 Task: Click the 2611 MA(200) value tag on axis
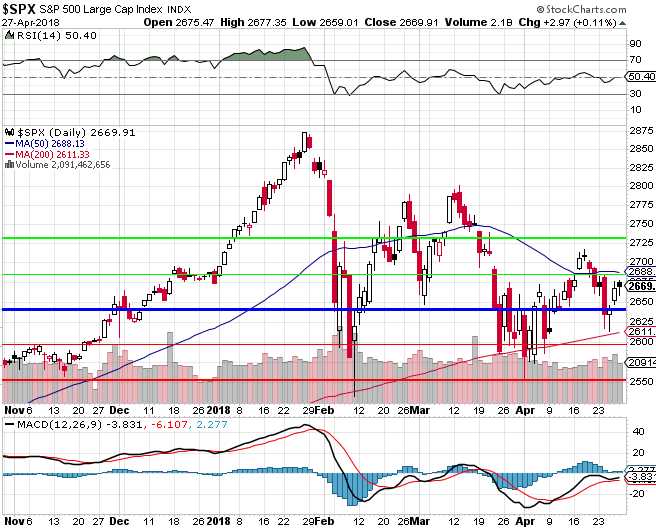tap(640, 331)
